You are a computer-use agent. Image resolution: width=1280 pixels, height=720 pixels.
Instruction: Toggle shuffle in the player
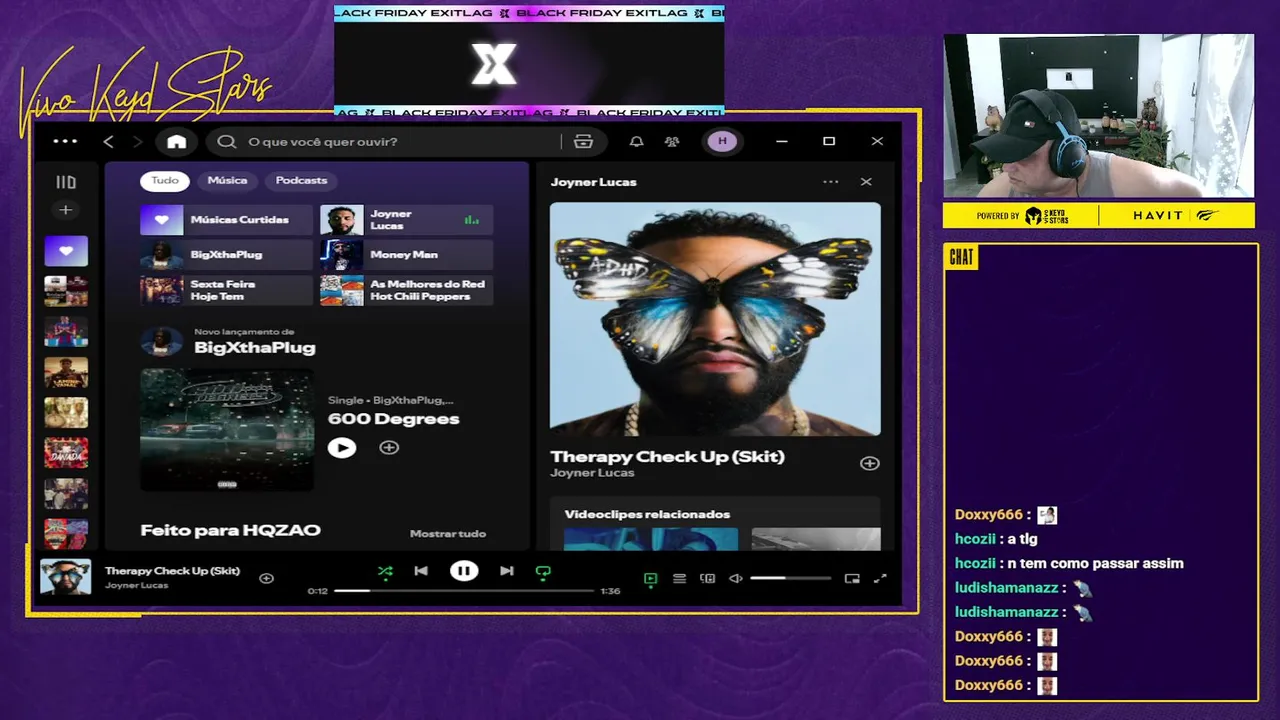pos(385,572)
